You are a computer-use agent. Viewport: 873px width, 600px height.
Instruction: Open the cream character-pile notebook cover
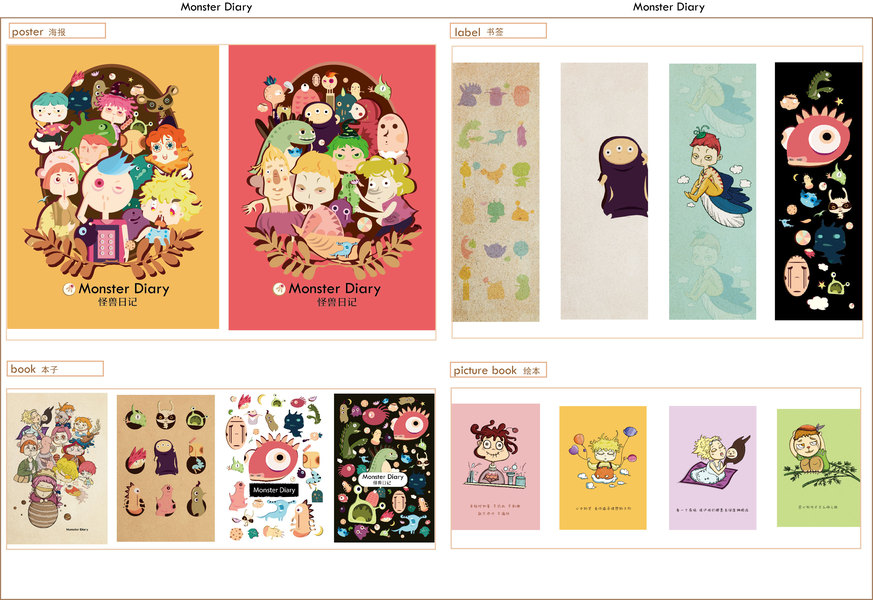click(x=57, y=469)
